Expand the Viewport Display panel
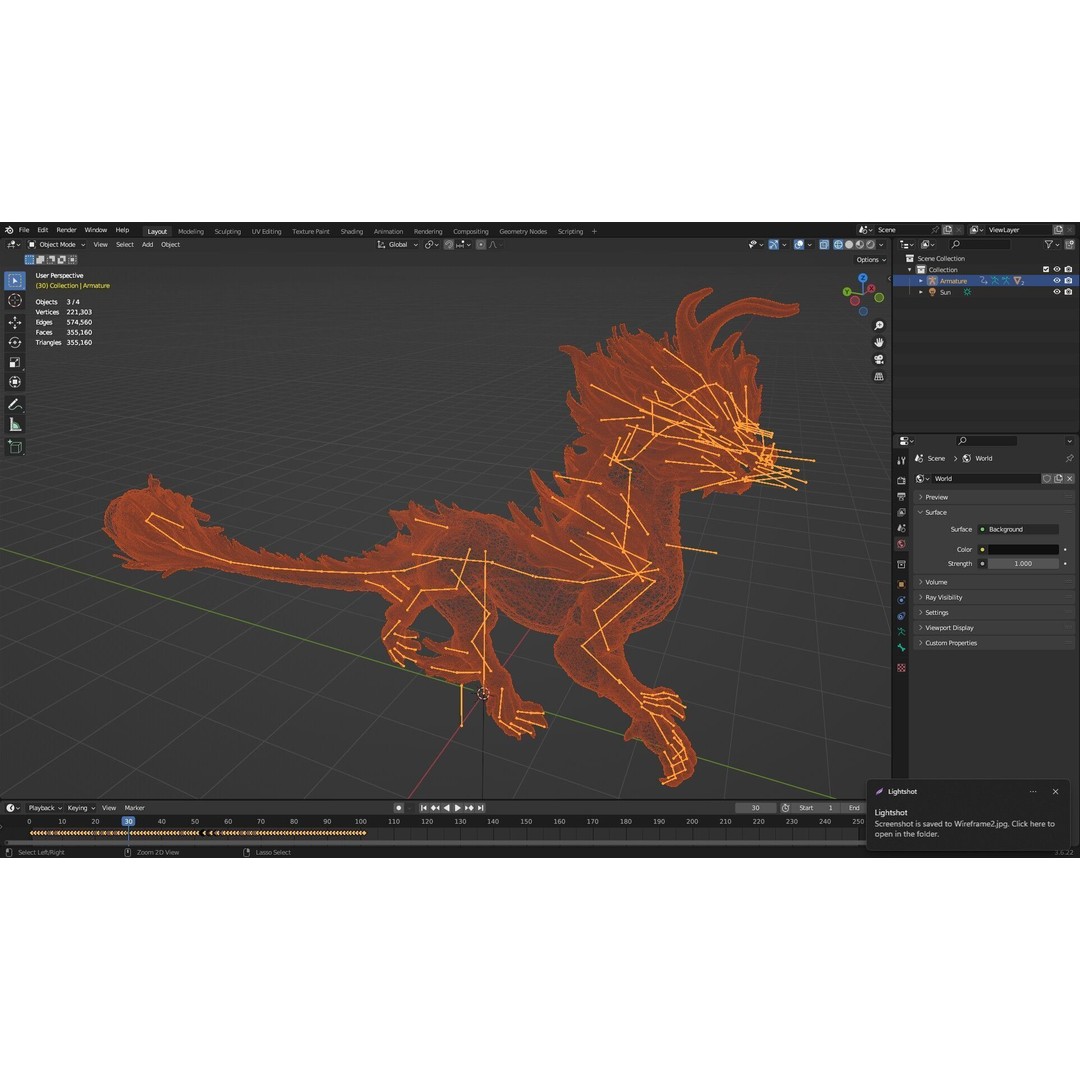The image size is (1080, 1080). (x=994, y=628)
